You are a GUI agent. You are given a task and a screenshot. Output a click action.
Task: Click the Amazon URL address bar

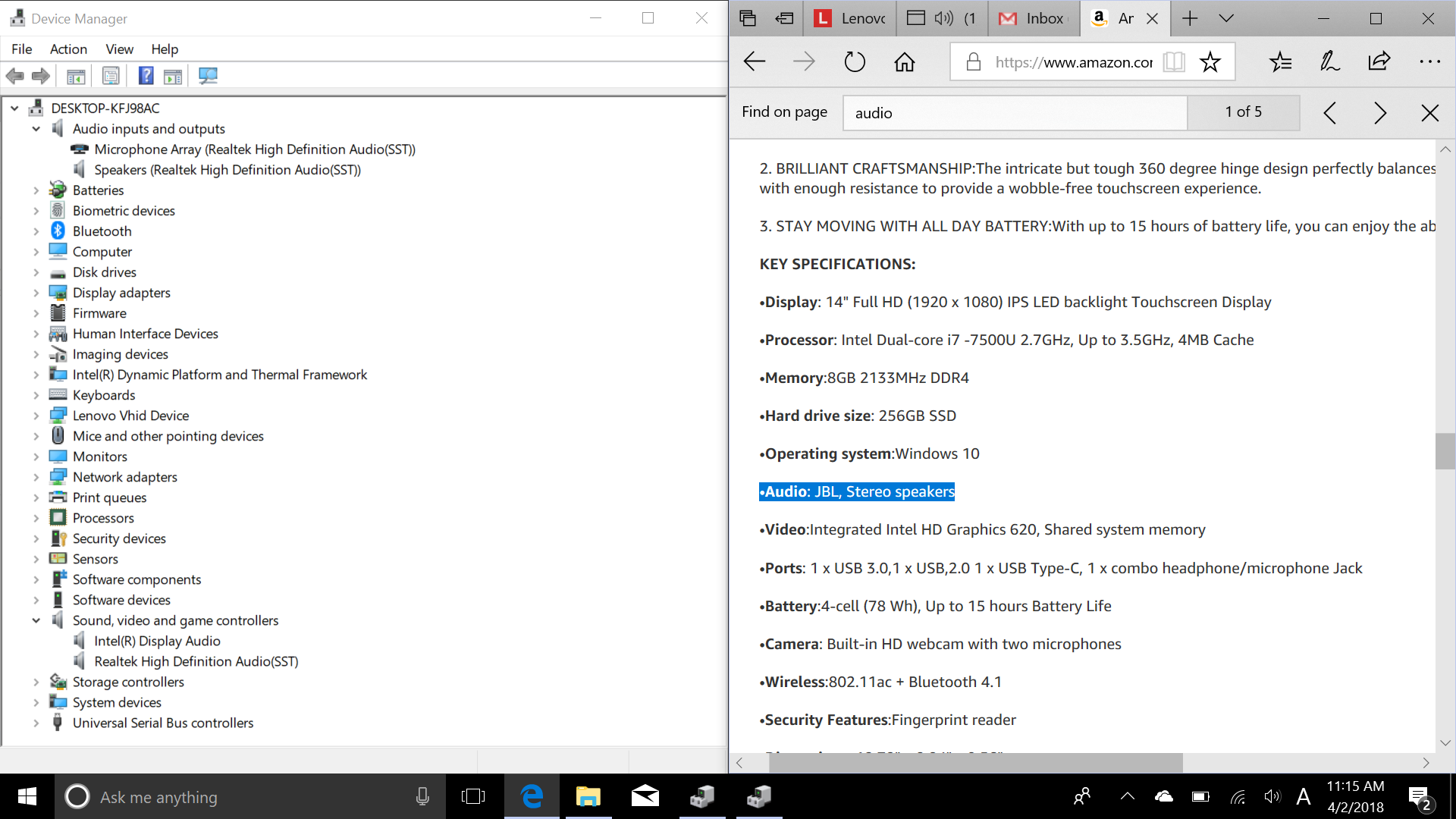(1074, 62)
